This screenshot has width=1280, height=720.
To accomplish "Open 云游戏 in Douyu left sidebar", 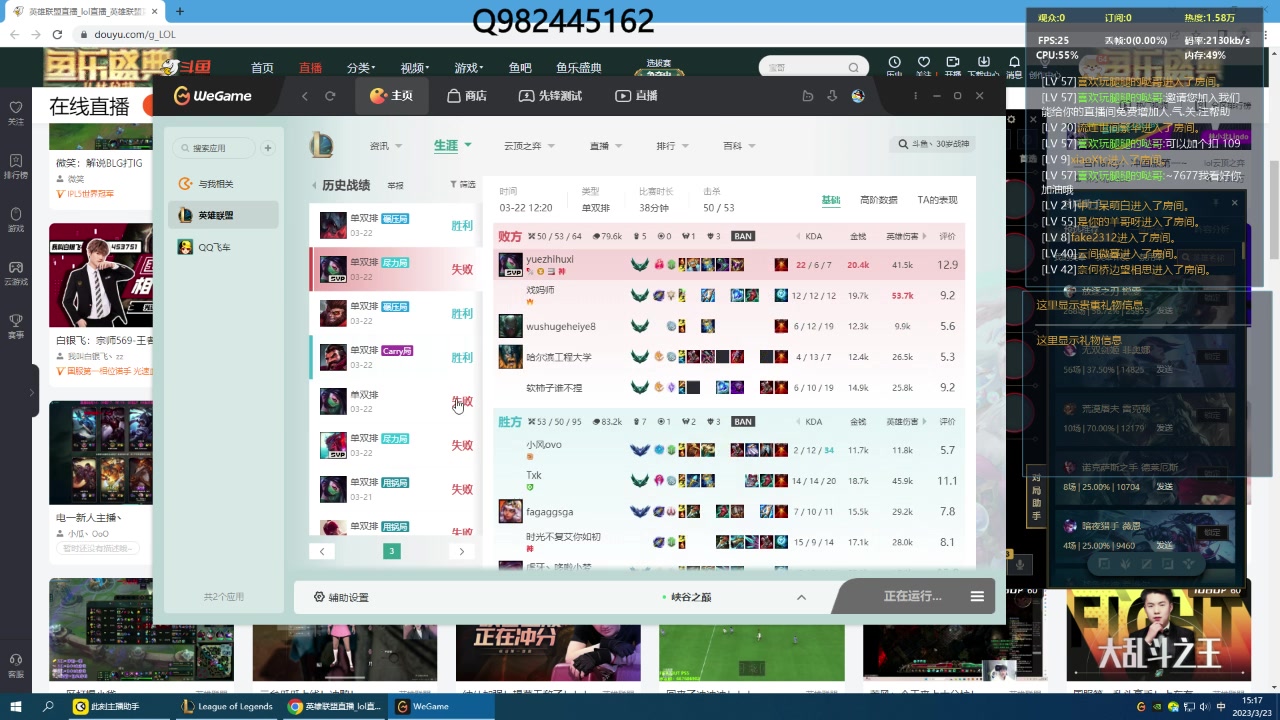I will [x=15, y=273].
